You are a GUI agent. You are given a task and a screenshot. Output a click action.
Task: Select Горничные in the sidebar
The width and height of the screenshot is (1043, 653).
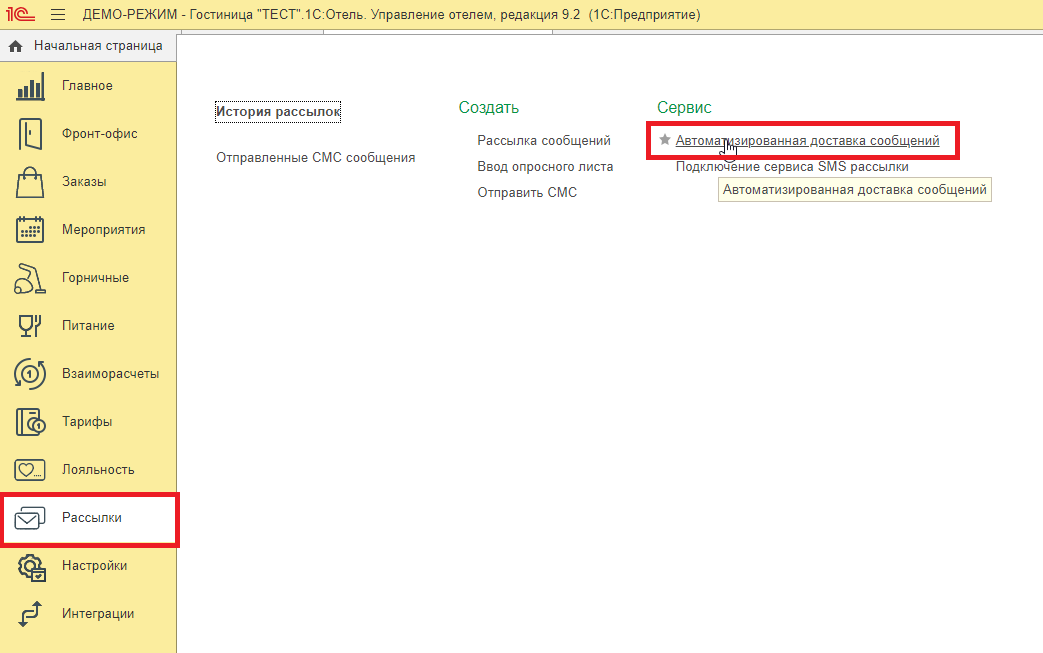click(x=95, y=278)
